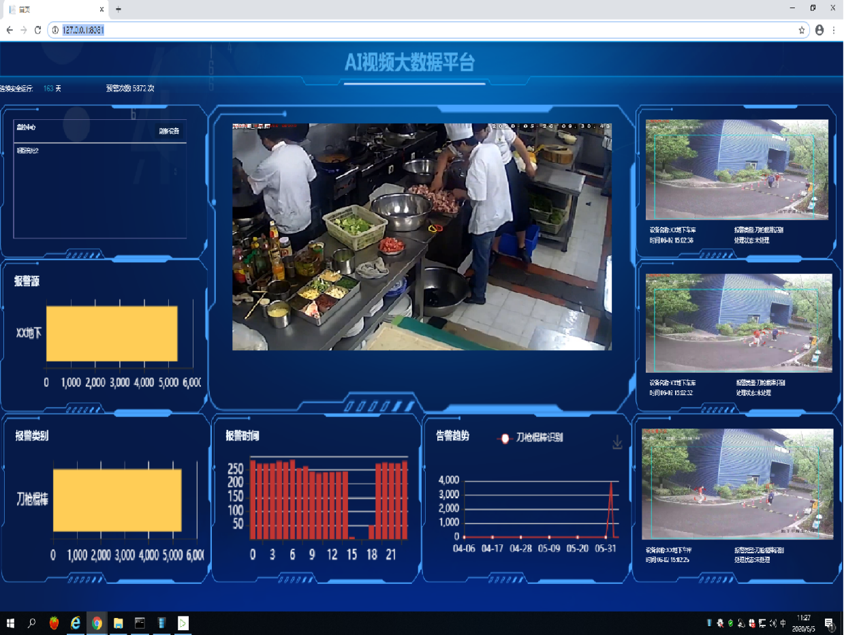Go back using the browser back arrow
Screen dimensions: 844x635
pyautogui.click(x=10, y=30)
